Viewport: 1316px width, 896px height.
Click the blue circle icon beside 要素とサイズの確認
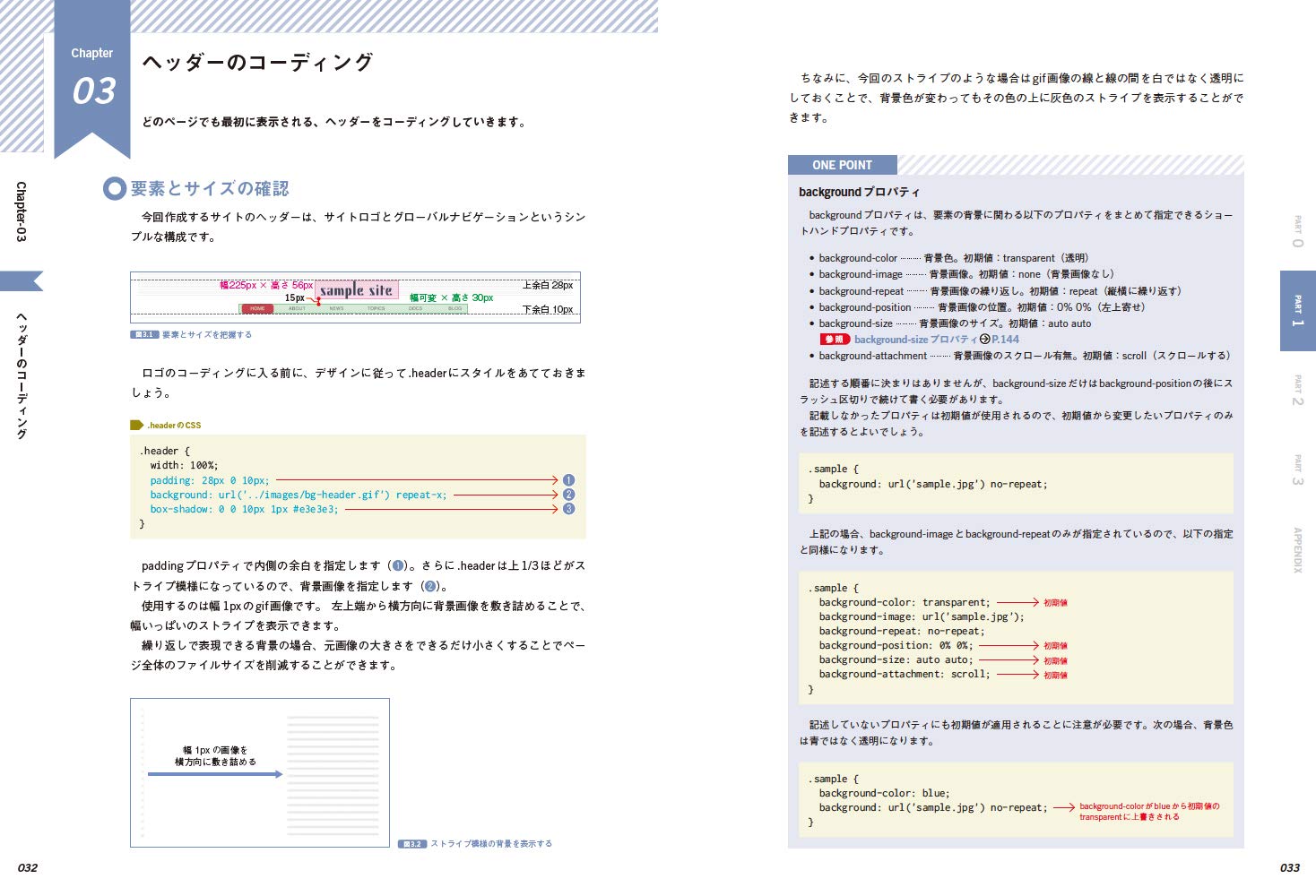[115, 188]
